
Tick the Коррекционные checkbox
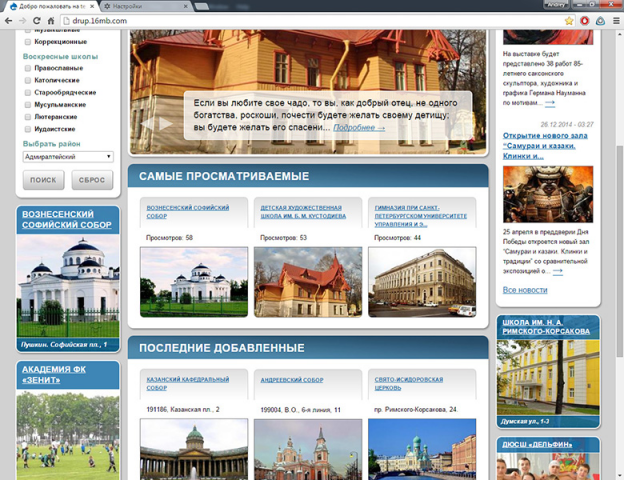(28, 42)
